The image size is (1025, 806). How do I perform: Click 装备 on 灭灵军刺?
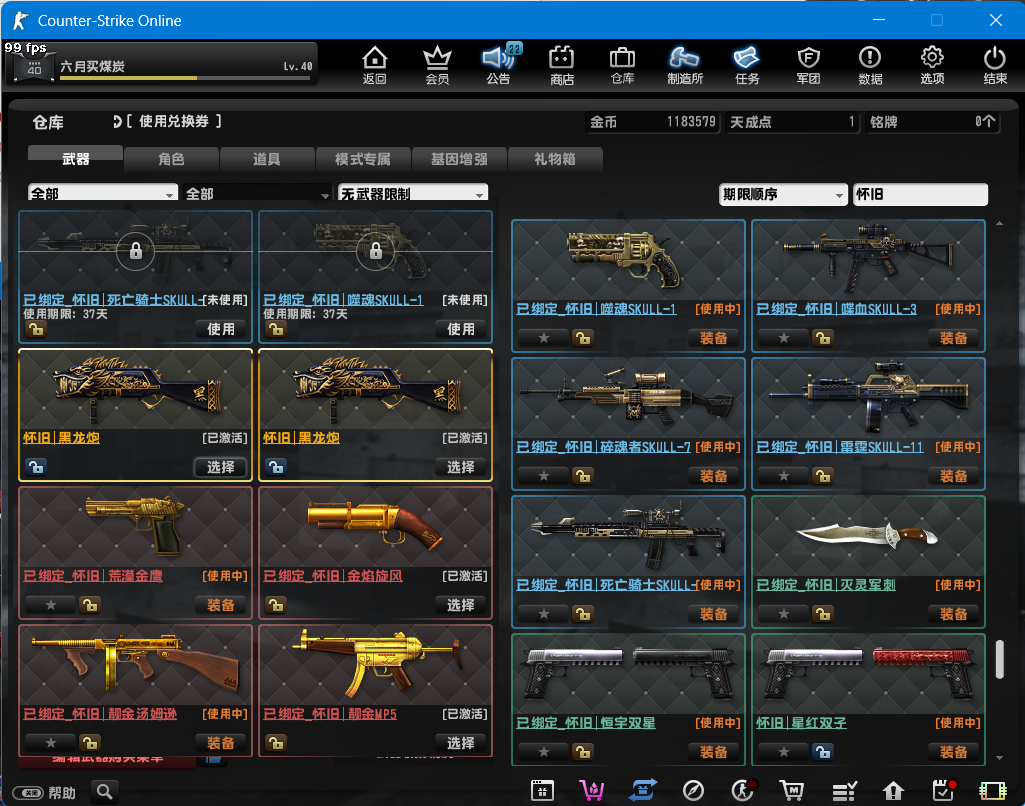coord(953,614)
